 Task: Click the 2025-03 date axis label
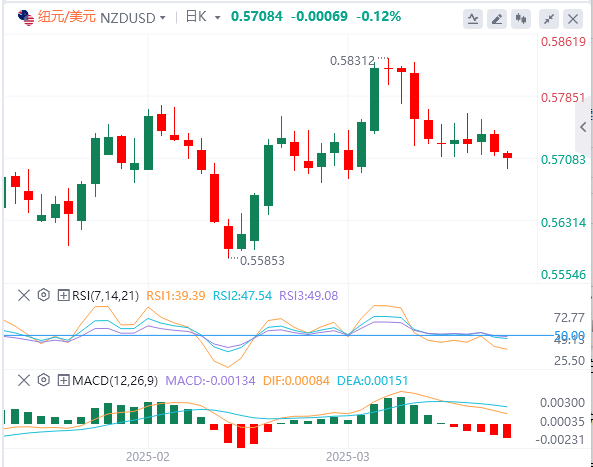click(x=348, y=456)
